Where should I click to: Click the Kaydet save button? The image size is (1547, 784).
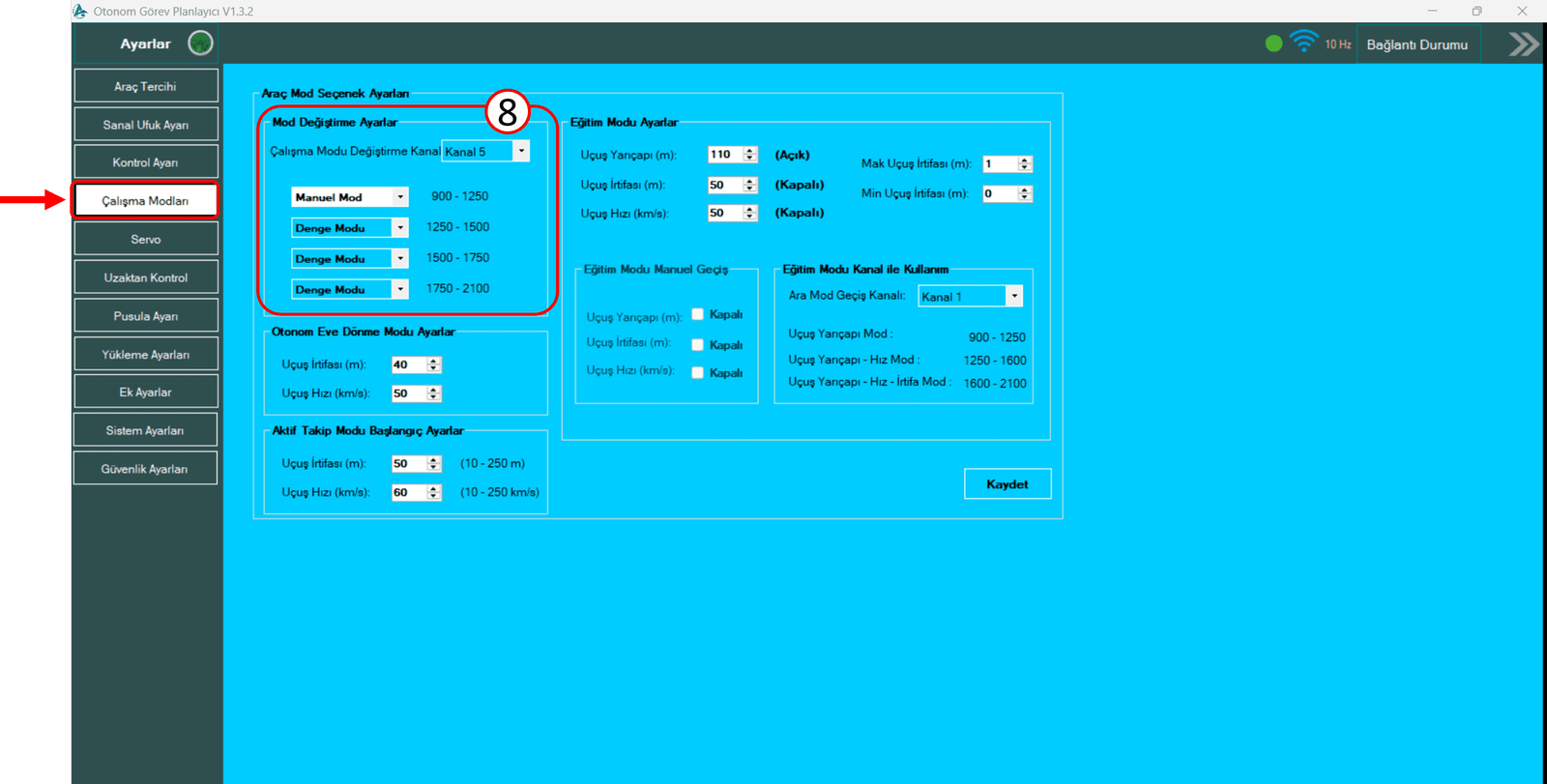1007,484
